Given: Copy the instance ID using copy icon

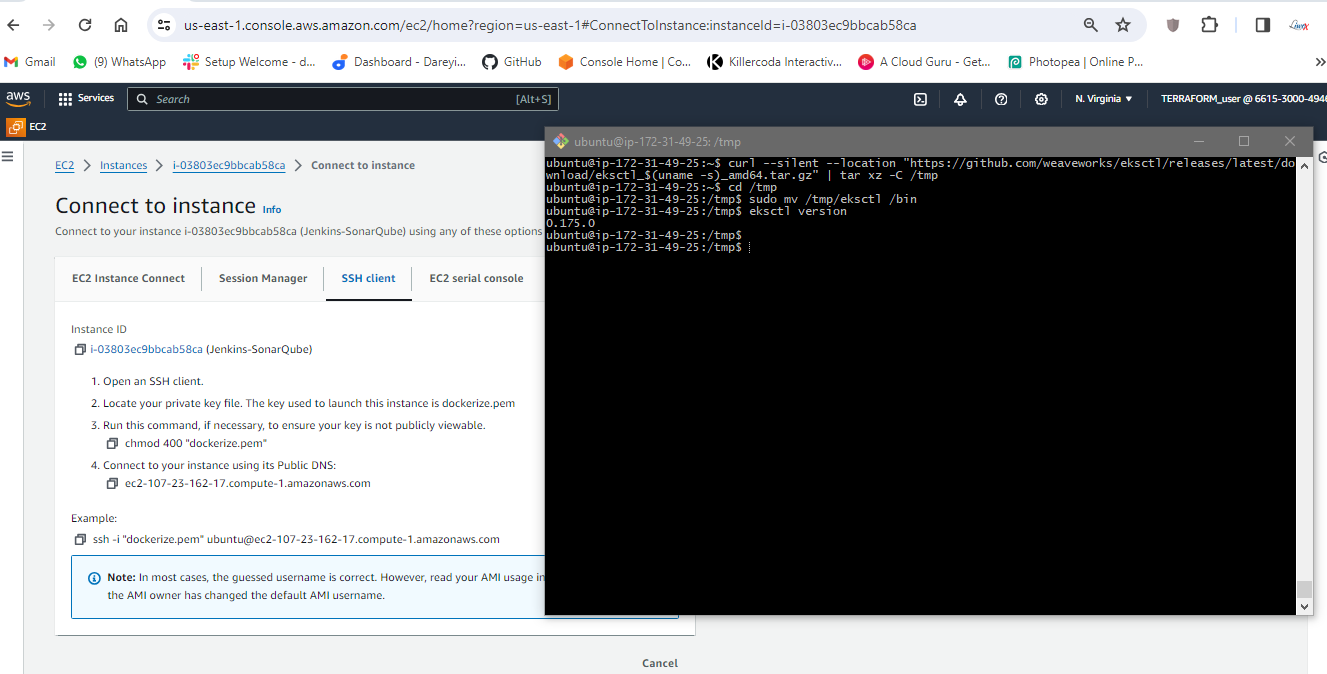Looking at the screenshot, I should 80,350.
